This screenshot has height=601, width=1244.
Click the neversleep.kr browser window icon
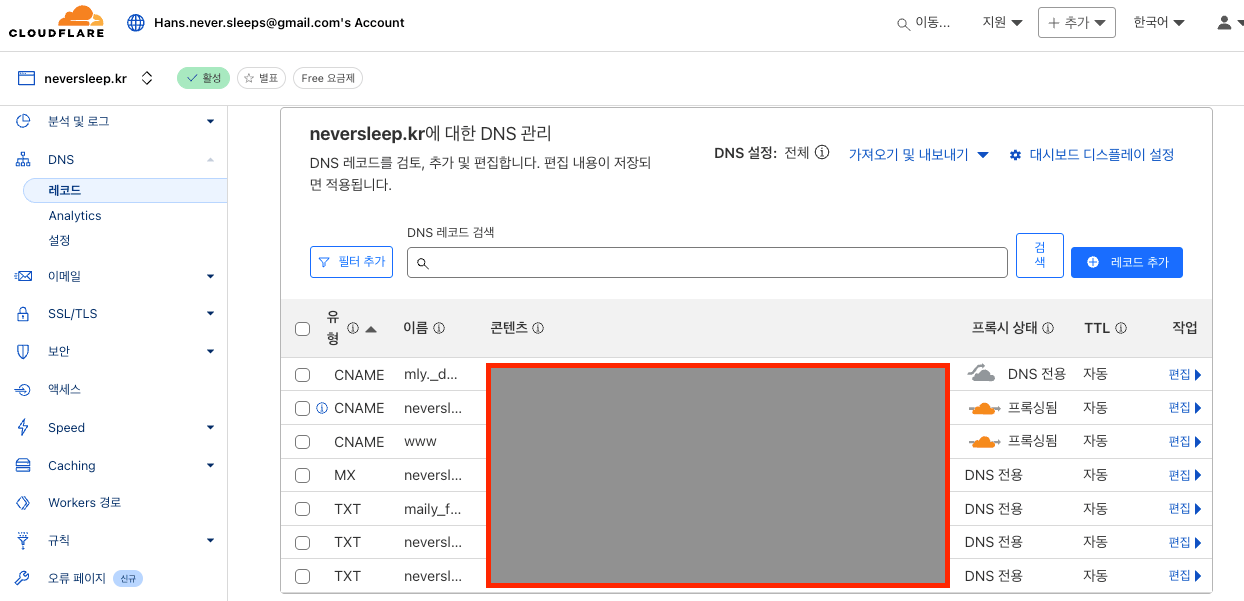click(x=27, y=78)
